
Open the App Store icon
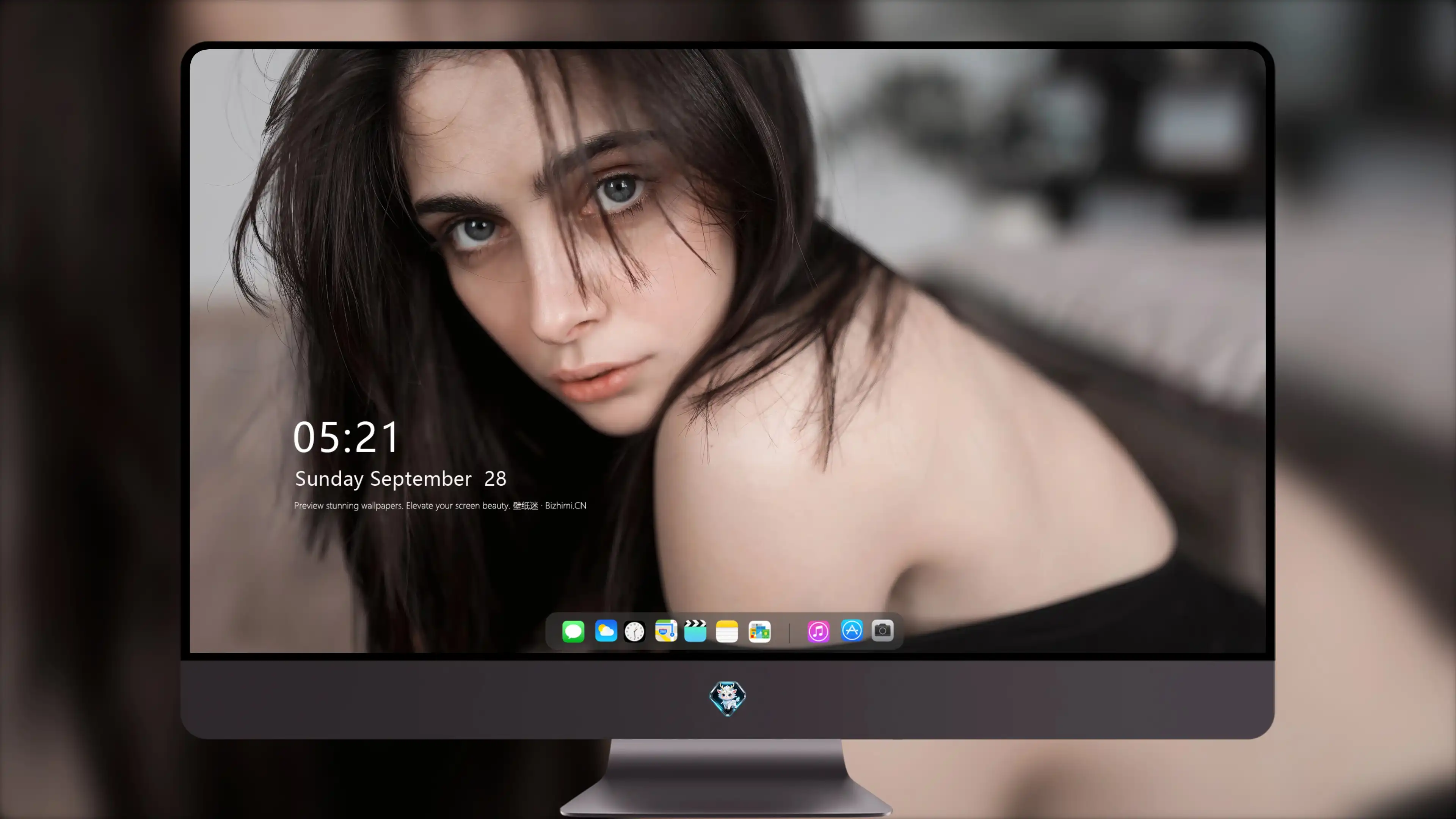point(852,630)
